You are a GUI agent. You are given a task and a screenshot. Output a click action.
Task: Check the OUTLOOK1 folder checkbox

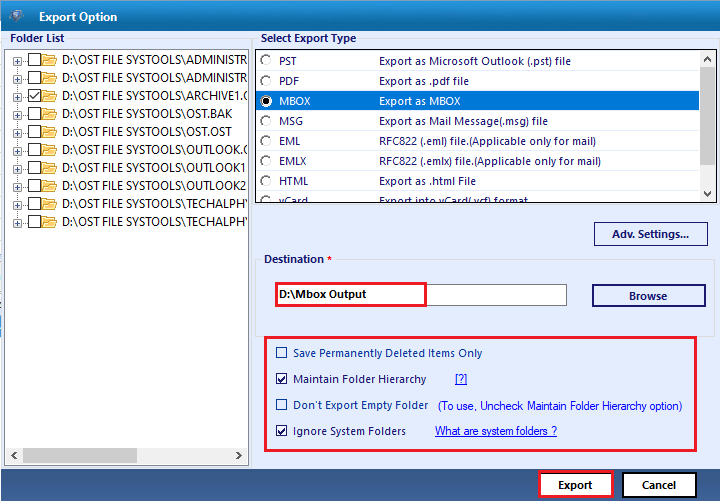coord(34,168)
